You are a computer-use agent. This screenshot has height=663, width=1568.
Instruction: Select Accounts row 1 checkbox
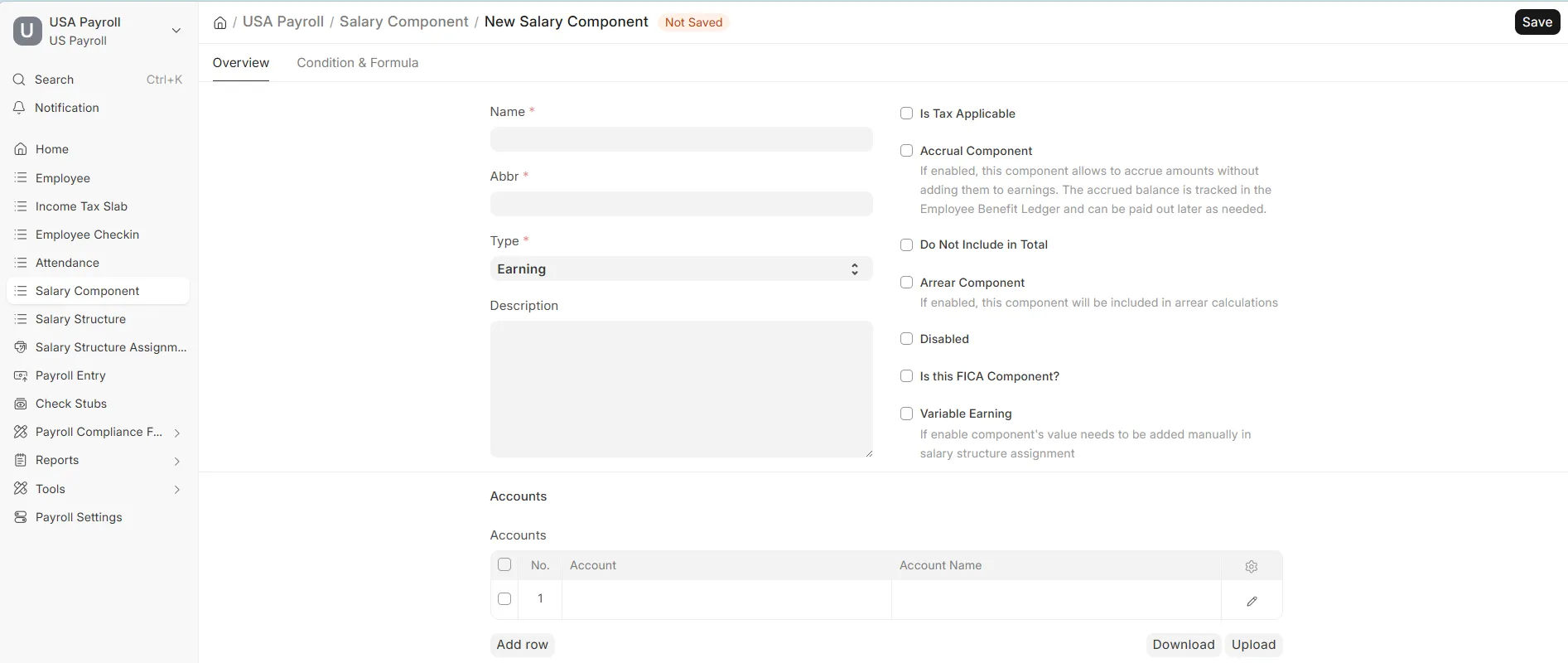pyautogui.click(x=504, y=598)
